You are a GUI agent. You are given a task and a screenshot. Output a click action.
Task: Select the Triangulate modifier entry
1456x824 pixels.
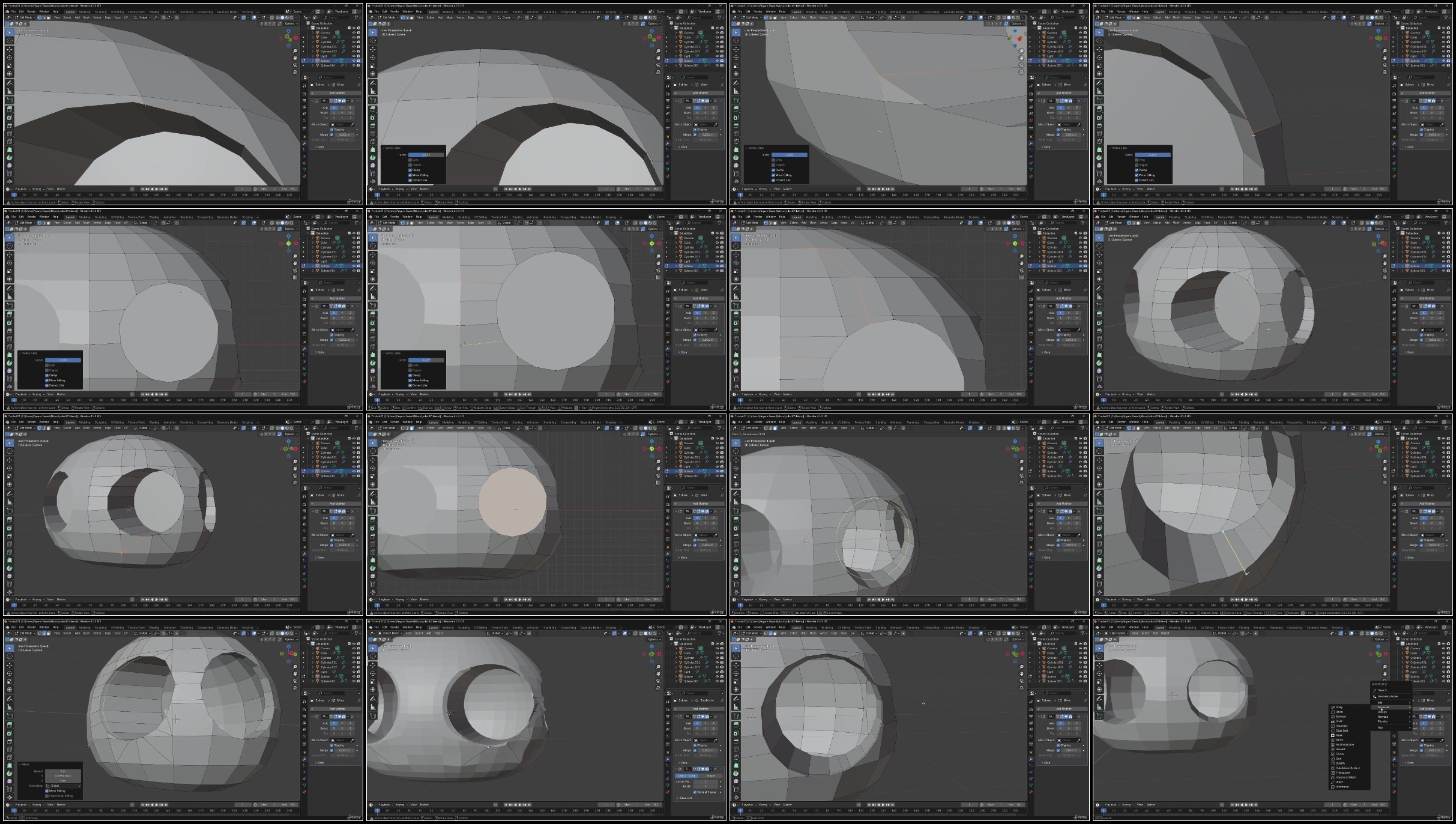pos(1343,772)
